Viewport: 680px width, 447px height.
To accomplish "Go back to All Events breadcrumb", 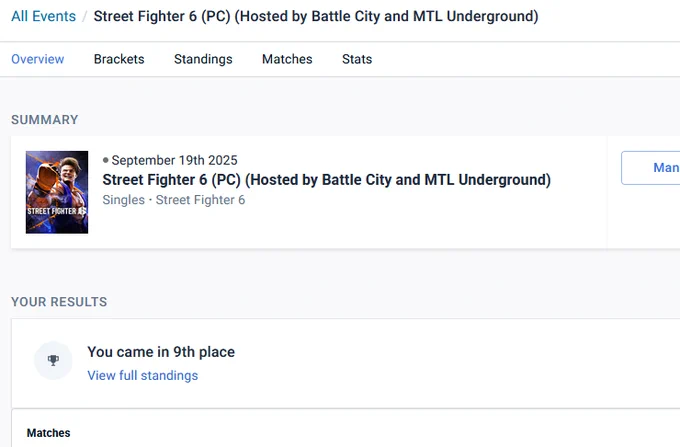I will [43, 16].
